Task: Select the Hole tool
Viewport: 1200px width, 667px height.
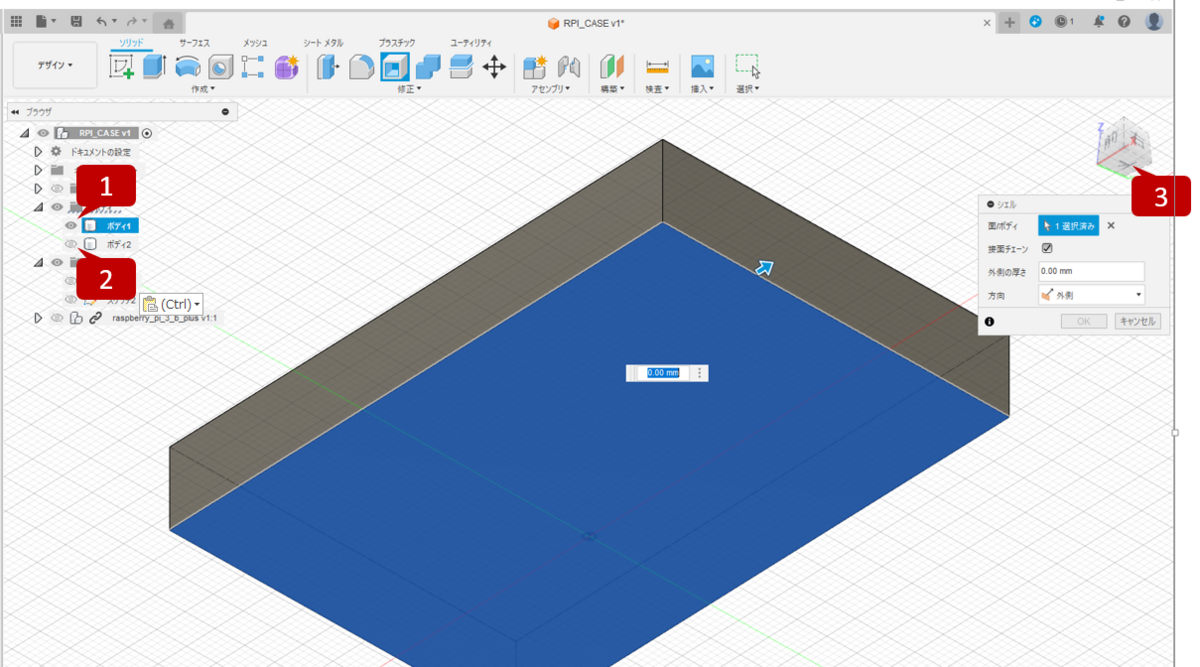Action: coord(220,67)
